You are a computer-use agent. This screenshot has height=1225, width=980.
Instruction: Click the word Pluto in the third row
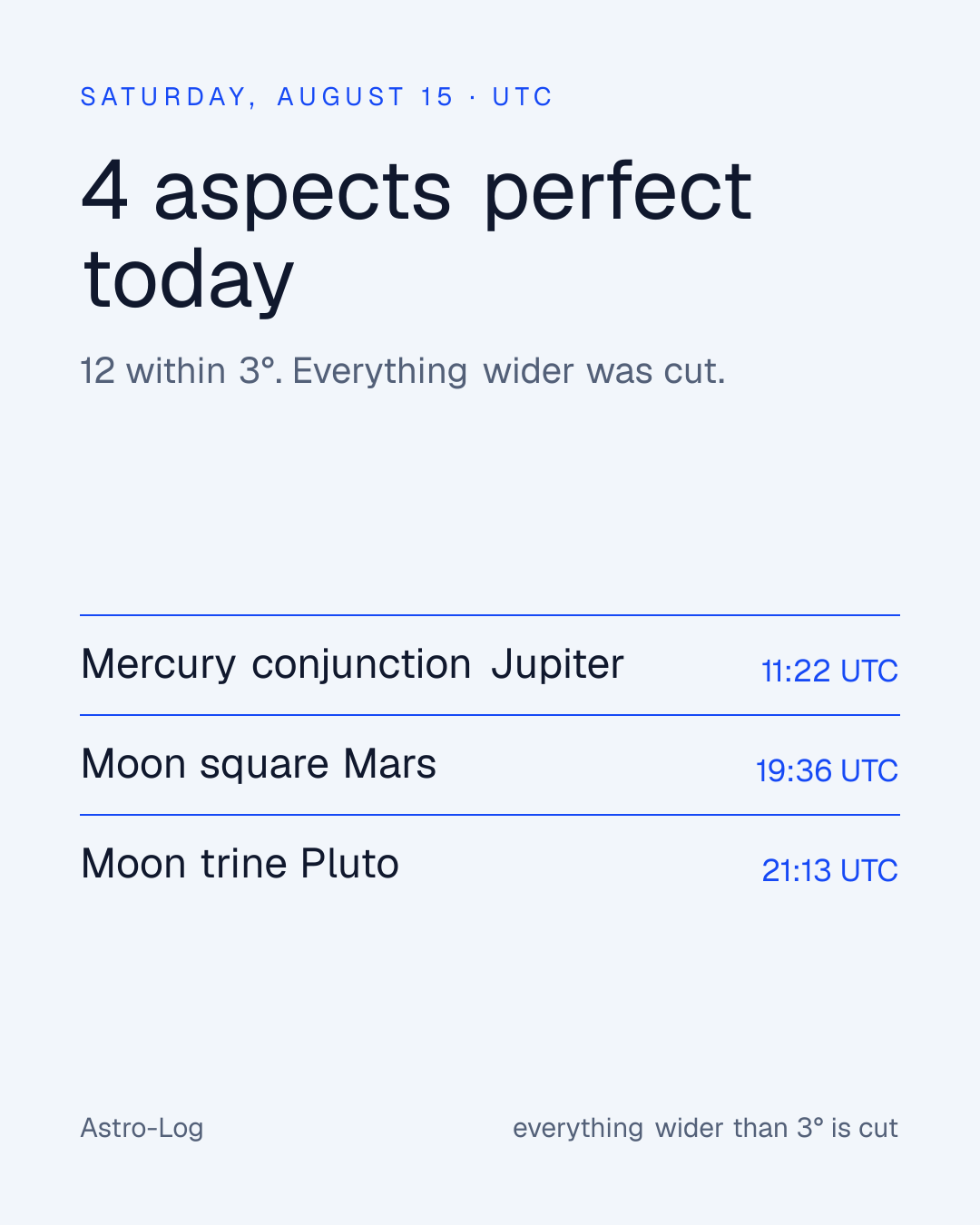tap(349, 864)
